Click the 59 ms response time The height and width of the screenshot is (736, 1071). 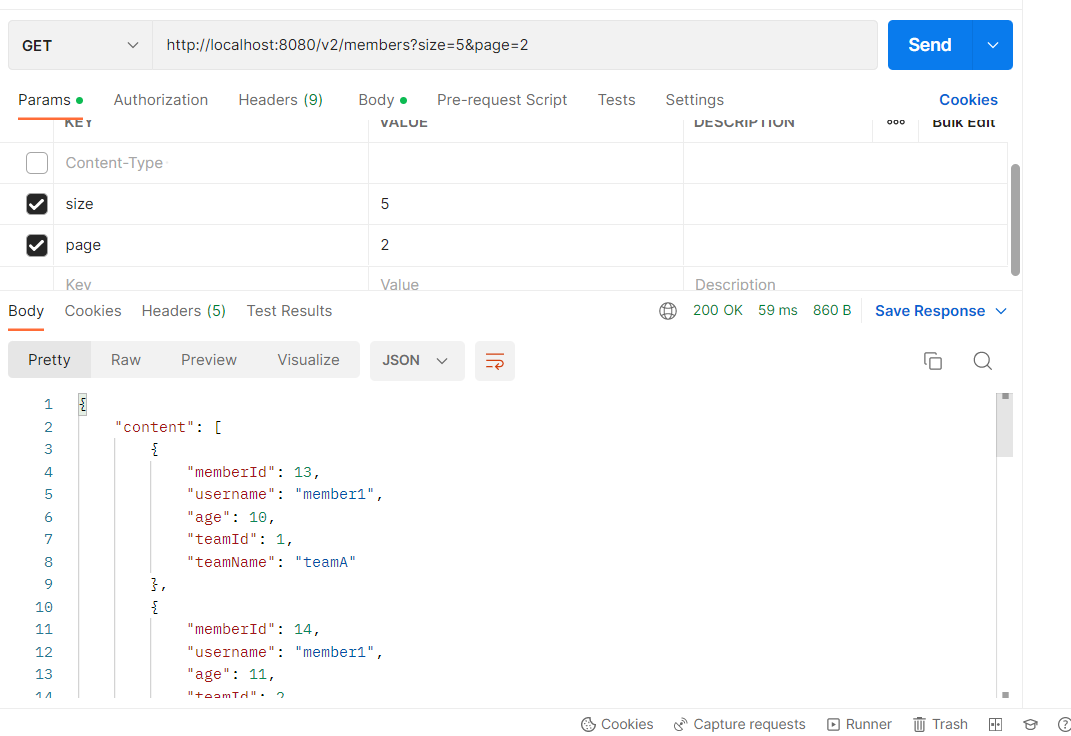click(777, 311)
